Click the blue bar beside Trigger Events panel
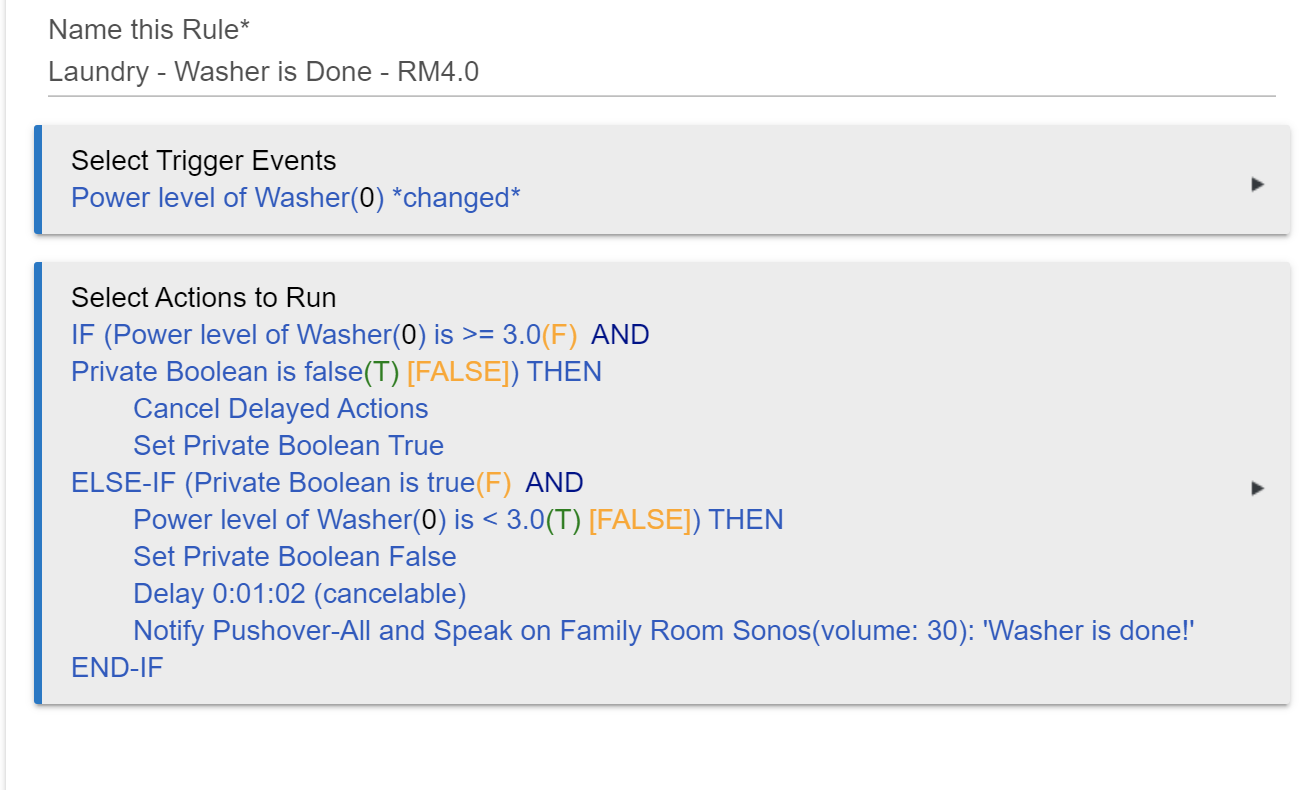Viewport: 1315px width, 790px height. pos(38,180)
